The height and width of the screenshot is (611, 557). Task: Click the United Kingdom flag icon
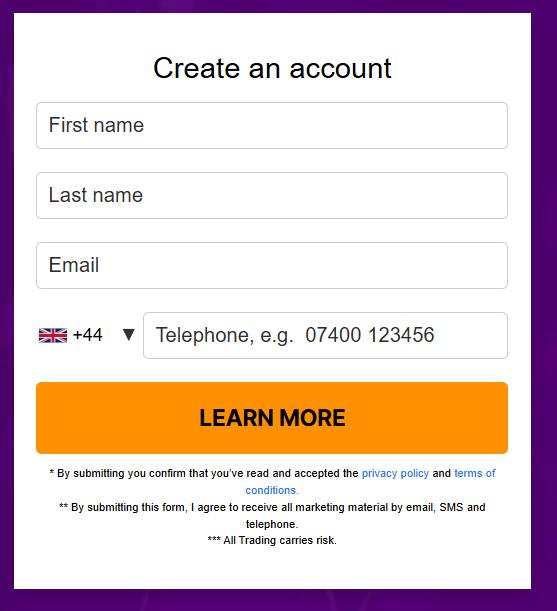click(x=53, y=335)
